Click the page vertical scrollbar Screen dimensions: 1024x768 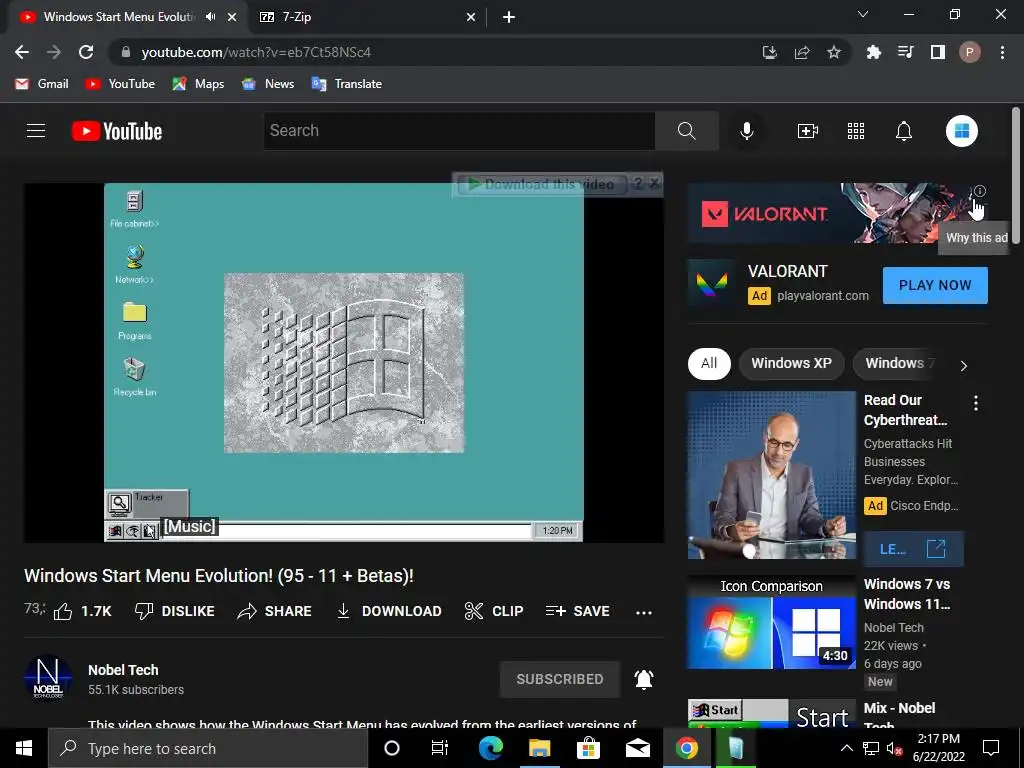(x=1016, y=176)
